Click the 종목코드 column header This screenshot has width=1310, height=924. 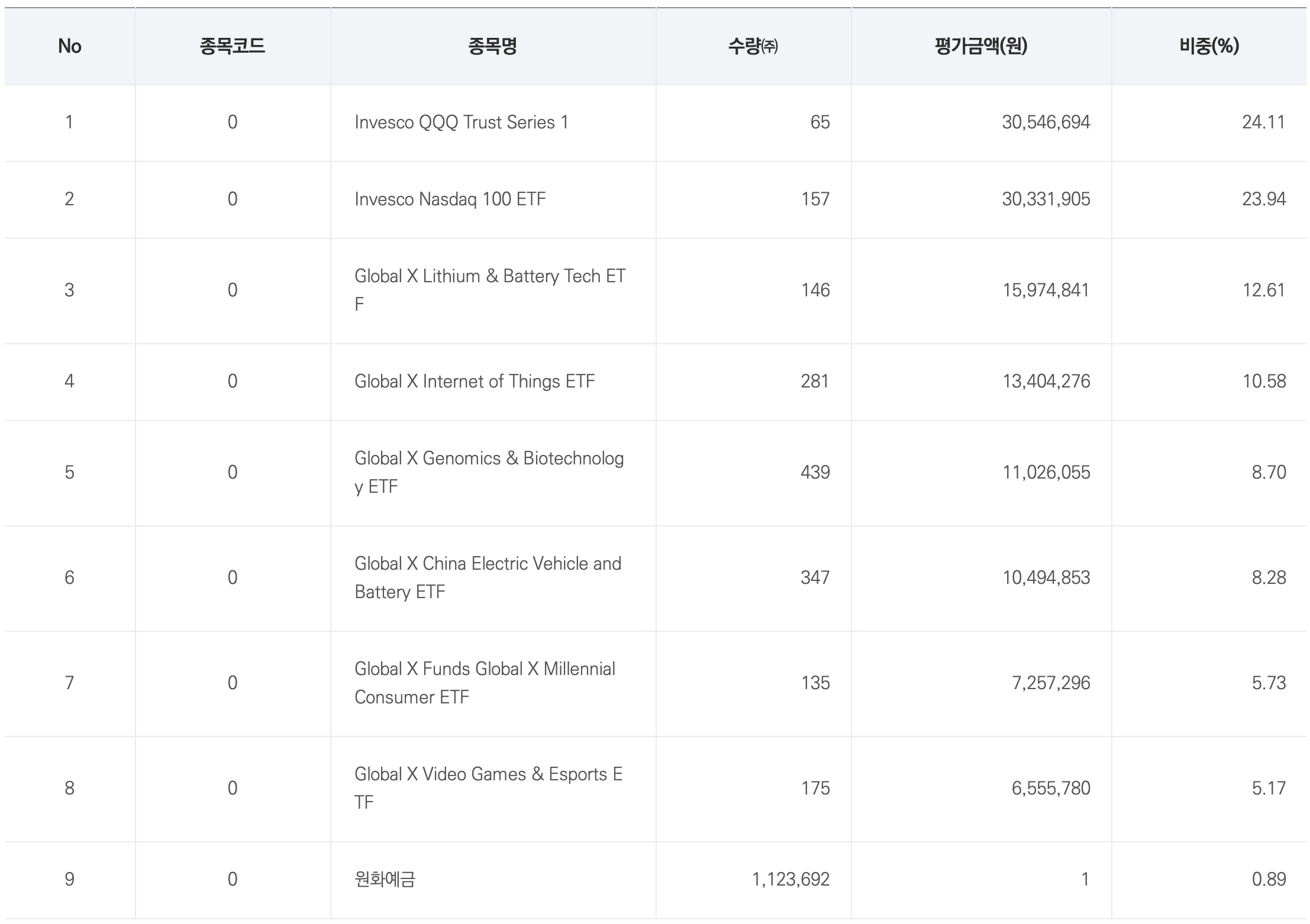point(232,46)
